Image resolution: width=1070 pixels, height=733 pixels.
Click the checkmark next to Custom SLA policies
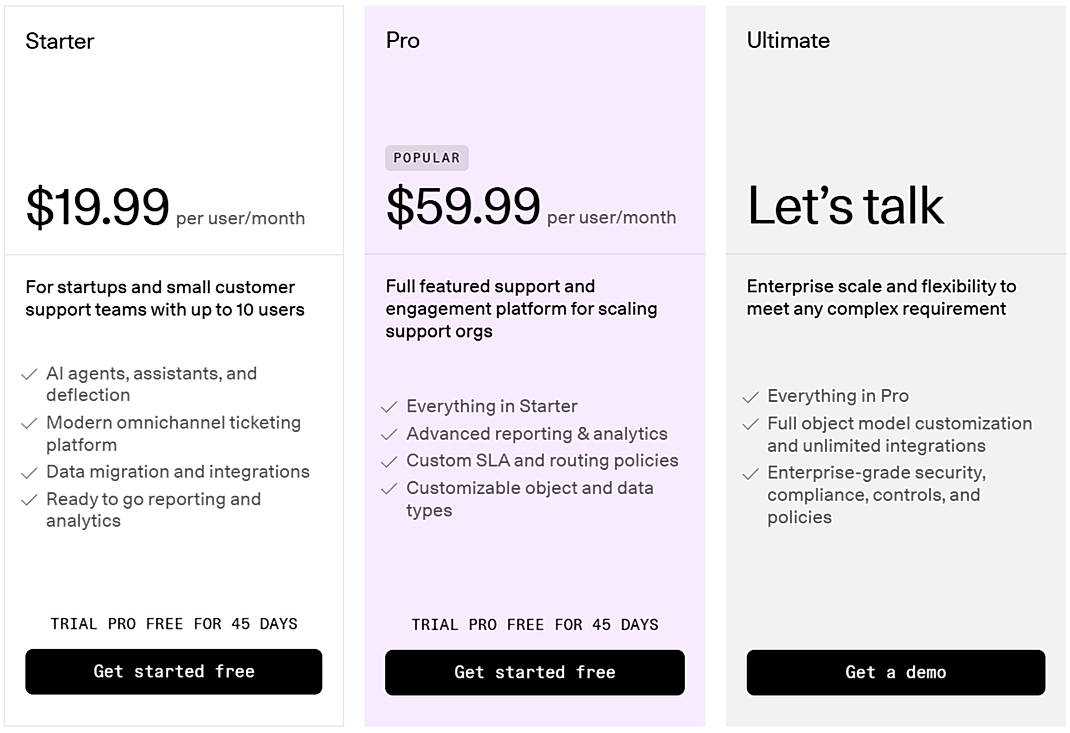(x=390, y=461)
